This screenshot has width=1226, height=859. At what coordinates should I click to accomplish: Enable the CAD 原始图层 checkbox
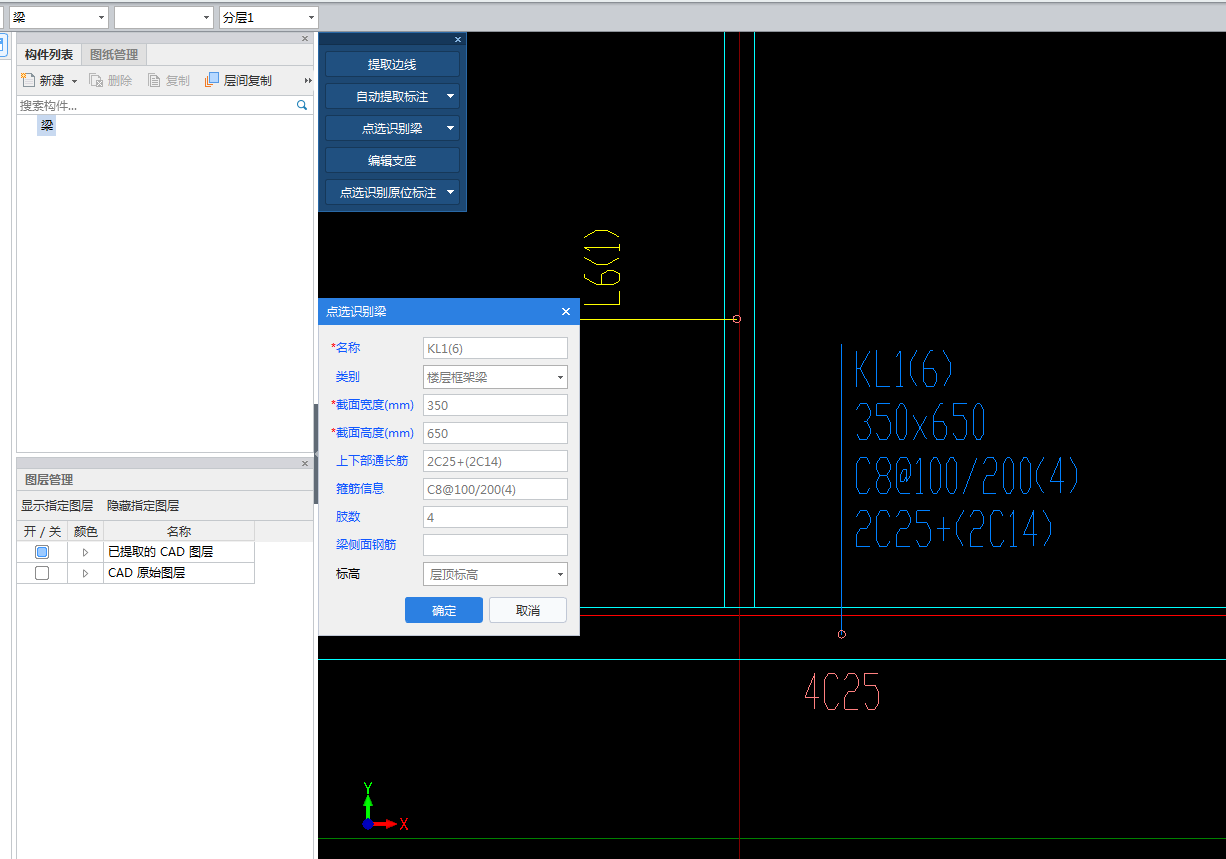pos(41,573)
